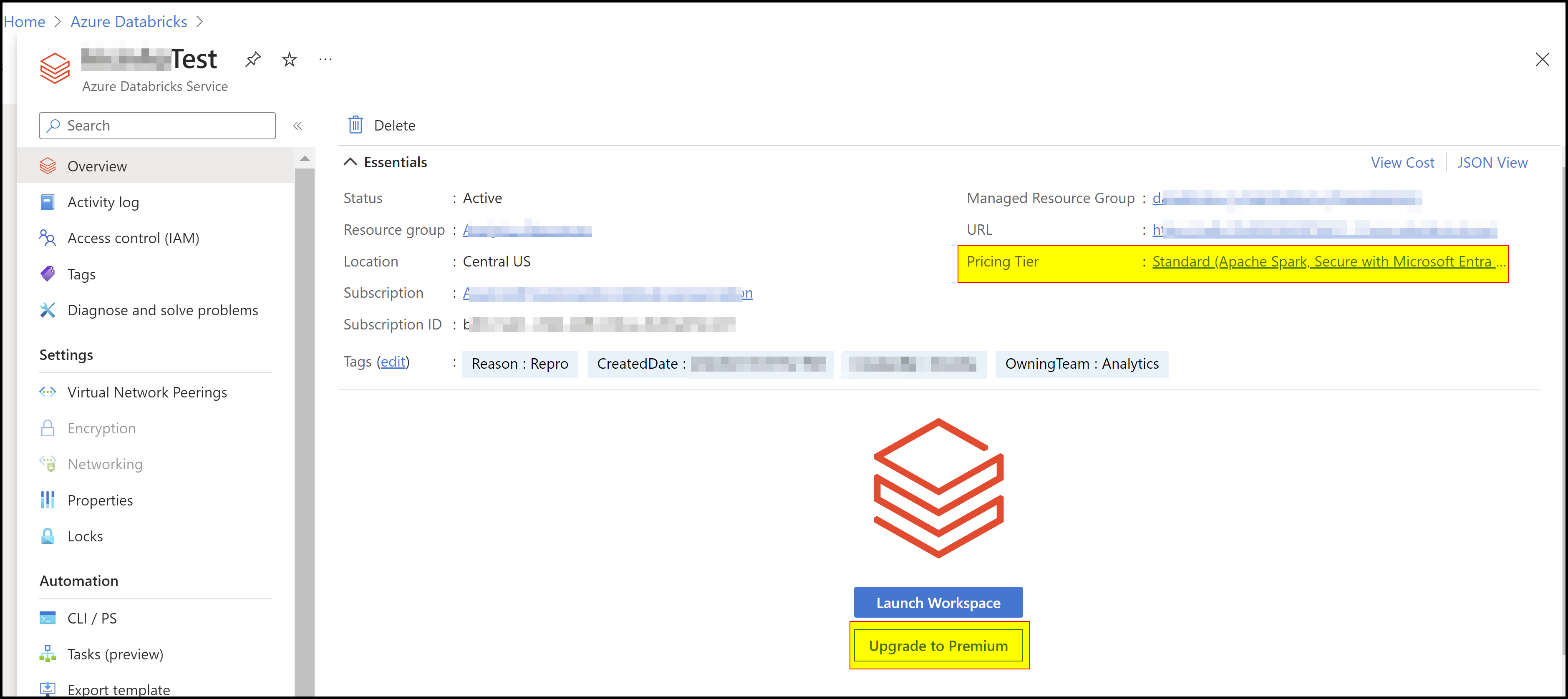Click the large Databricks logo above Launch Workspace

pyautogui.click(x=938, y=488)
